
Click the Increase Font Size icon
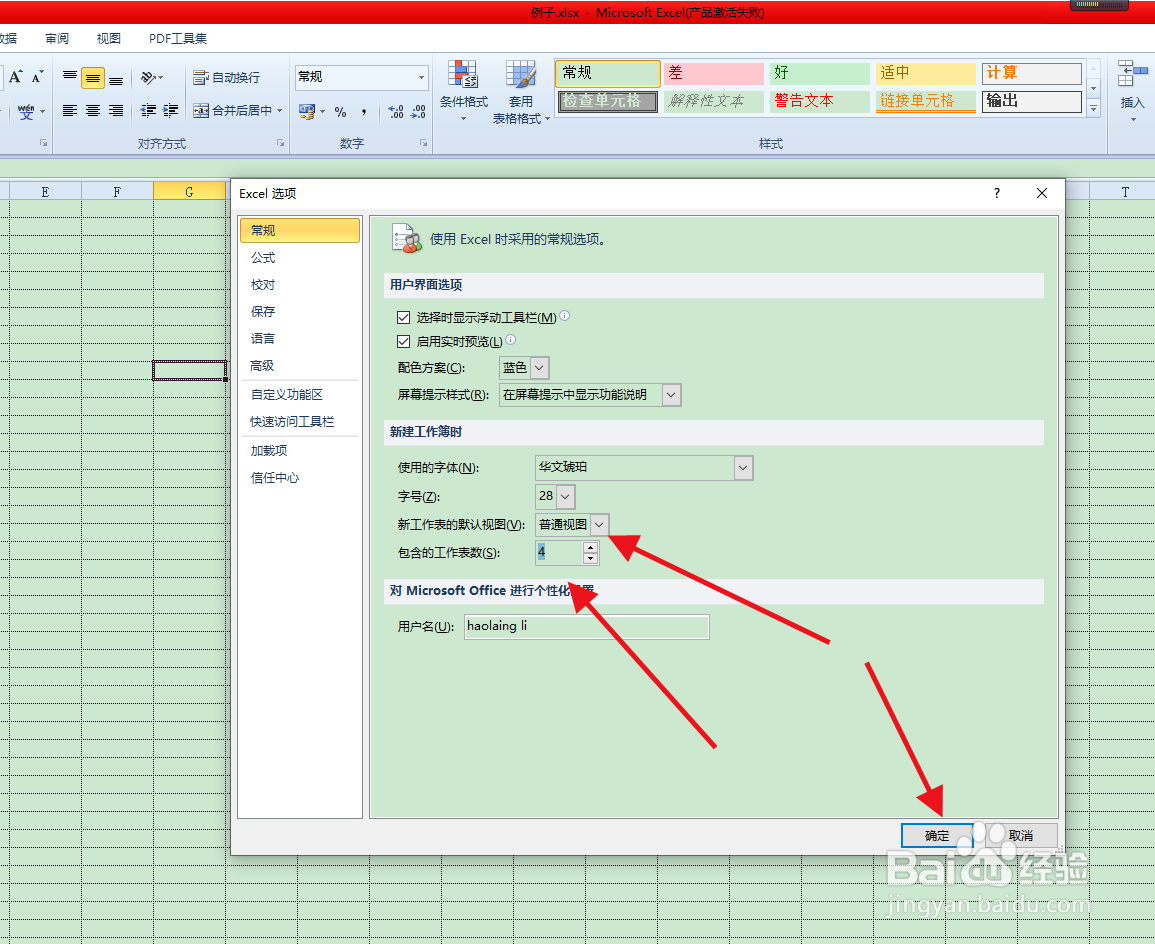coord(15,77)
